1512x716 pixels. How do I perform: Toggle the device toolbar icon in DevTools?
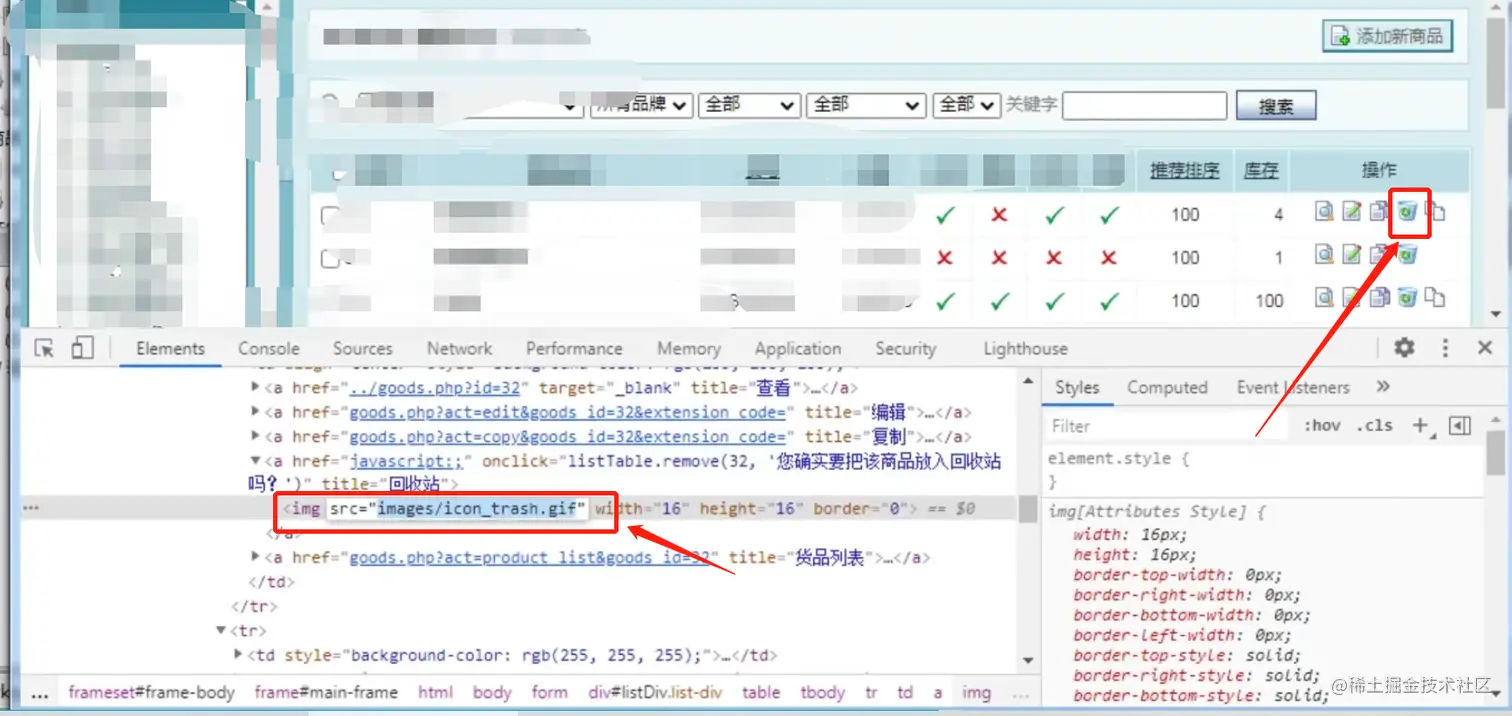click(82, 348)
